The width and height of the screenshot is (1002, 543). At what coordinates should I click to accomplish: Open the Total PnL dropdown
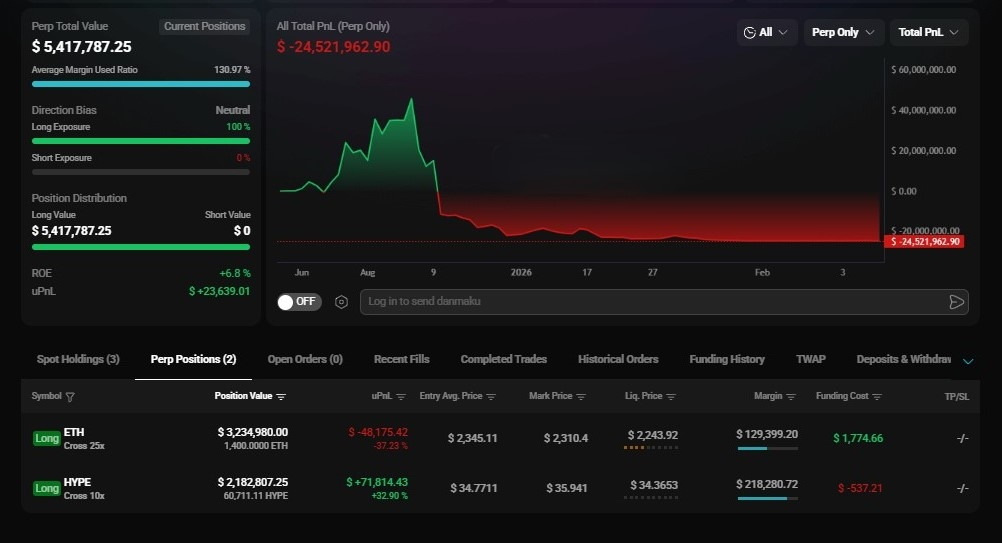coord(929,33)
